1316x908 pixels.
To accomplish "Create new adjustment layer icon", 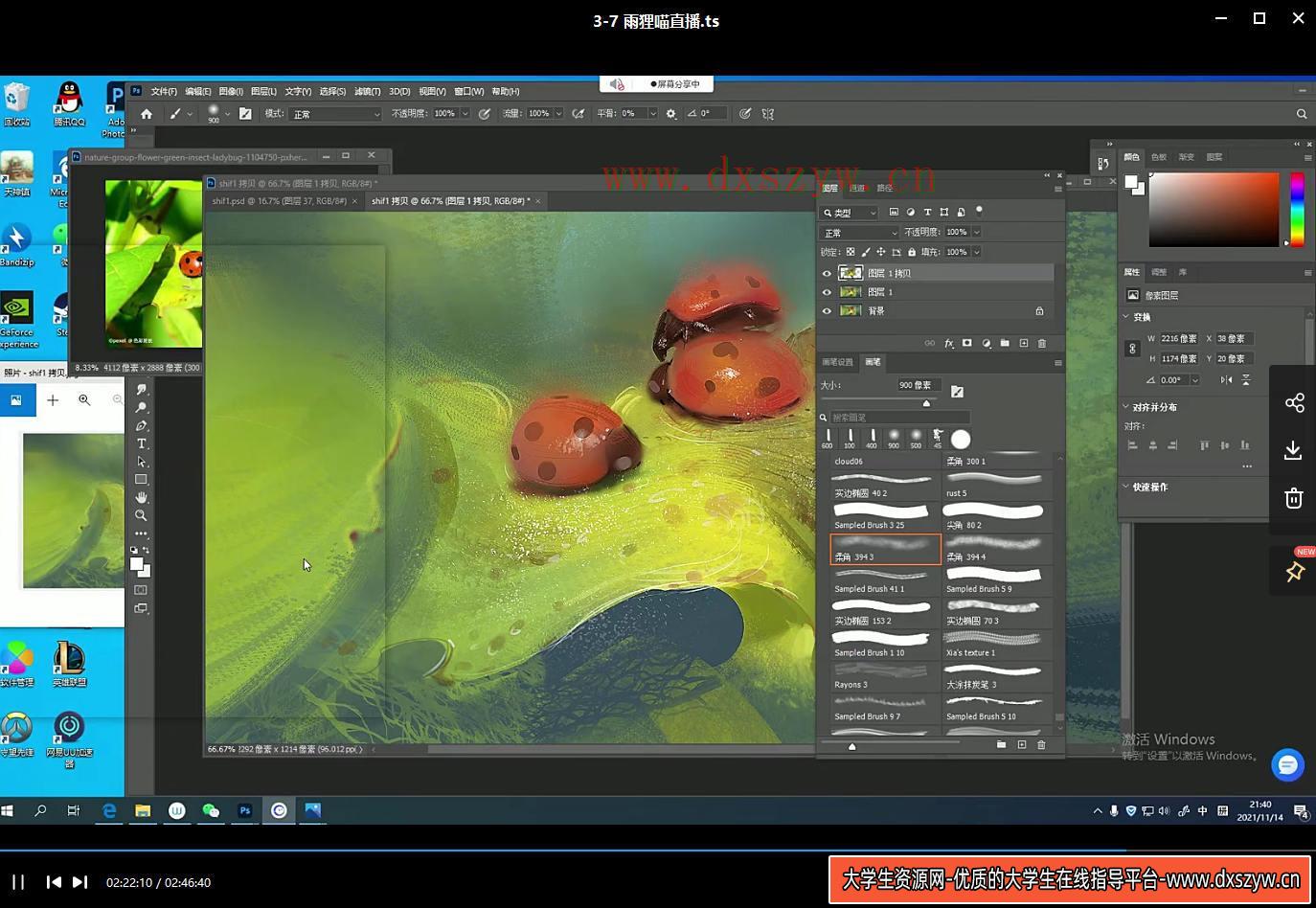I will pyautogui.click(x=986, y=343).
